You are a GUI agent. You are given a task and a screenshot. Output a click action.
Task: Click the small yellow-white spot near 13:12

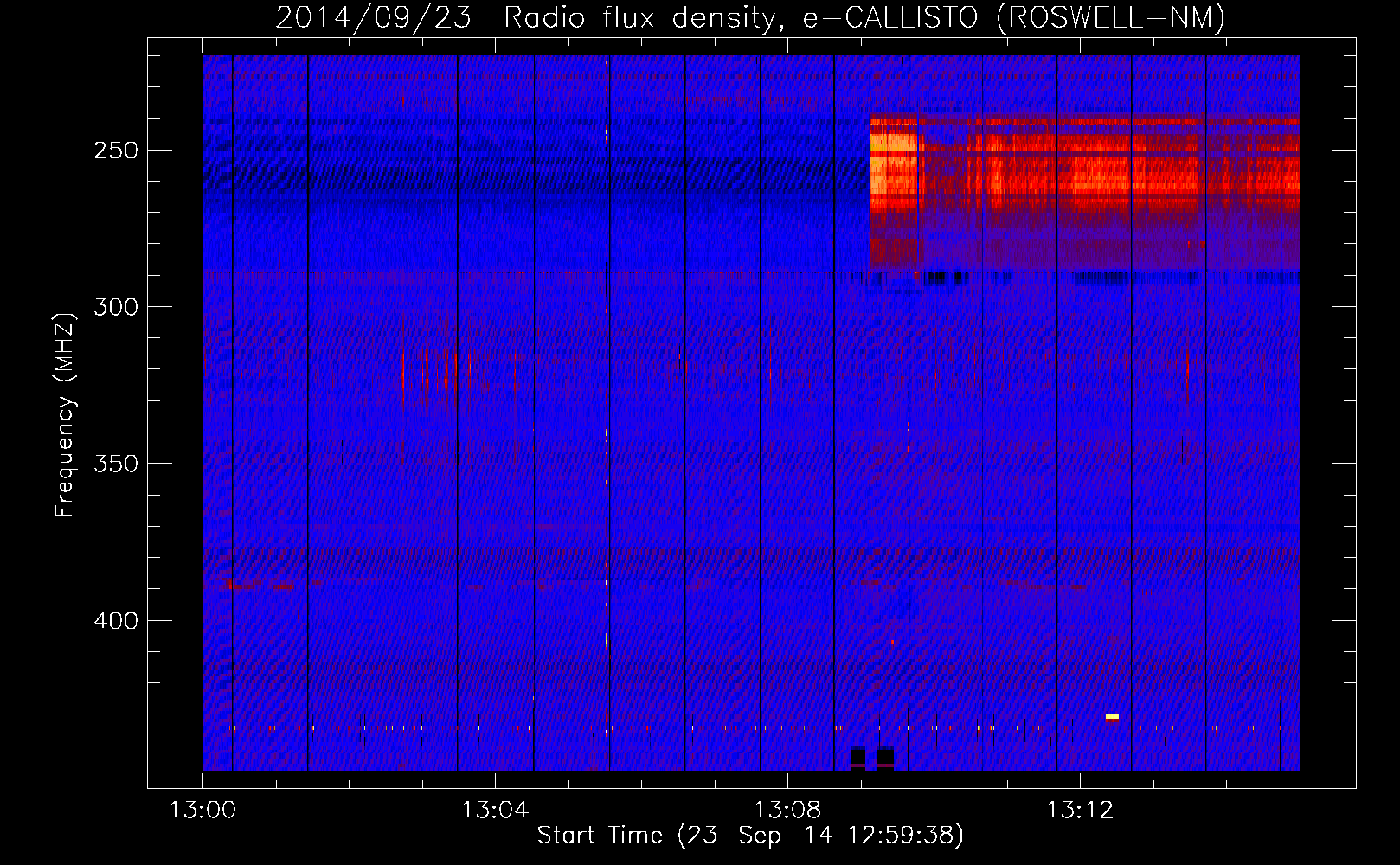coord(1112,716)
